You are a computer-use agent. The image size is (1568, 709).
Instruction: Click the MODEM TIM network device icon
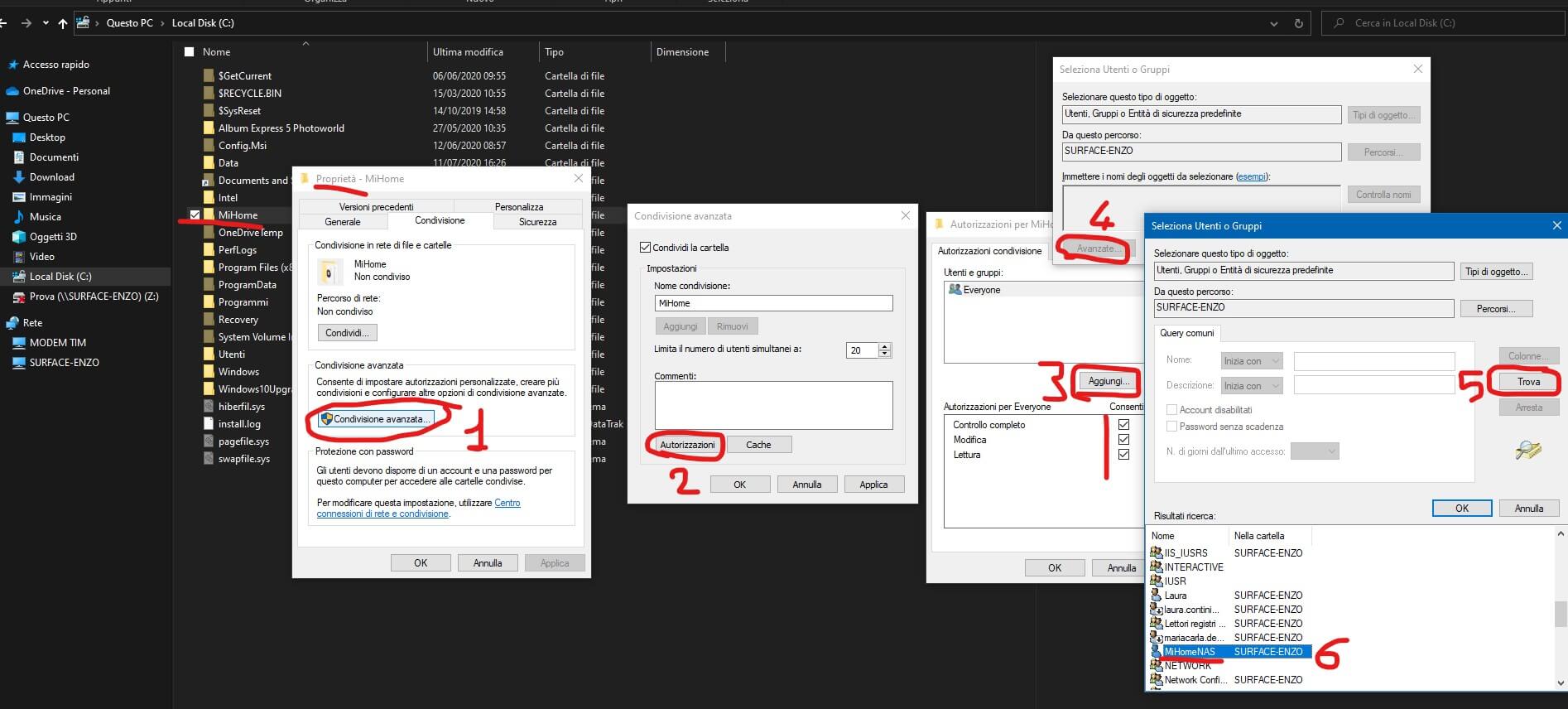(19, 343)
